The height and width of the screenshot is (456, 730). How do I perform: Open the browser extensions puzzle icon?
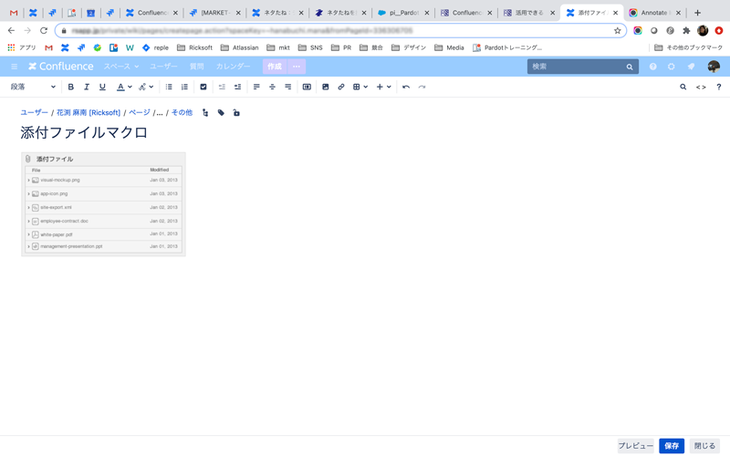click(x=686, y=31)
